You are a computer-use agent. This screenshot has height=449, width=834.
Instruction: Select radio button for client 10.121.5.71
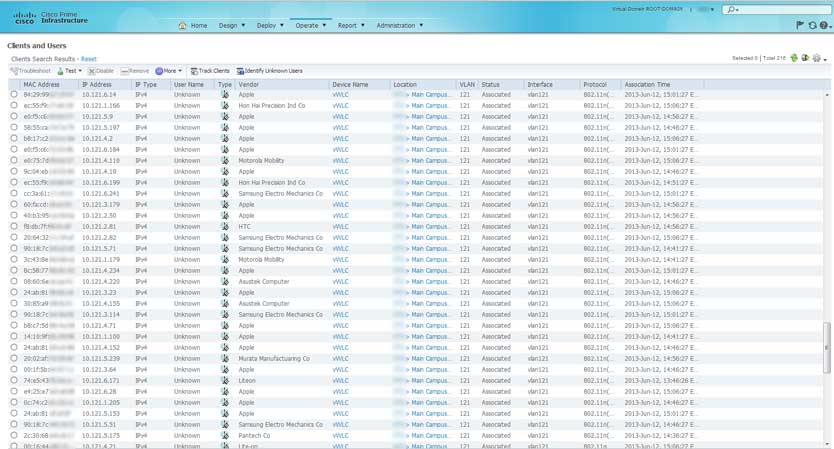[14, 248]
